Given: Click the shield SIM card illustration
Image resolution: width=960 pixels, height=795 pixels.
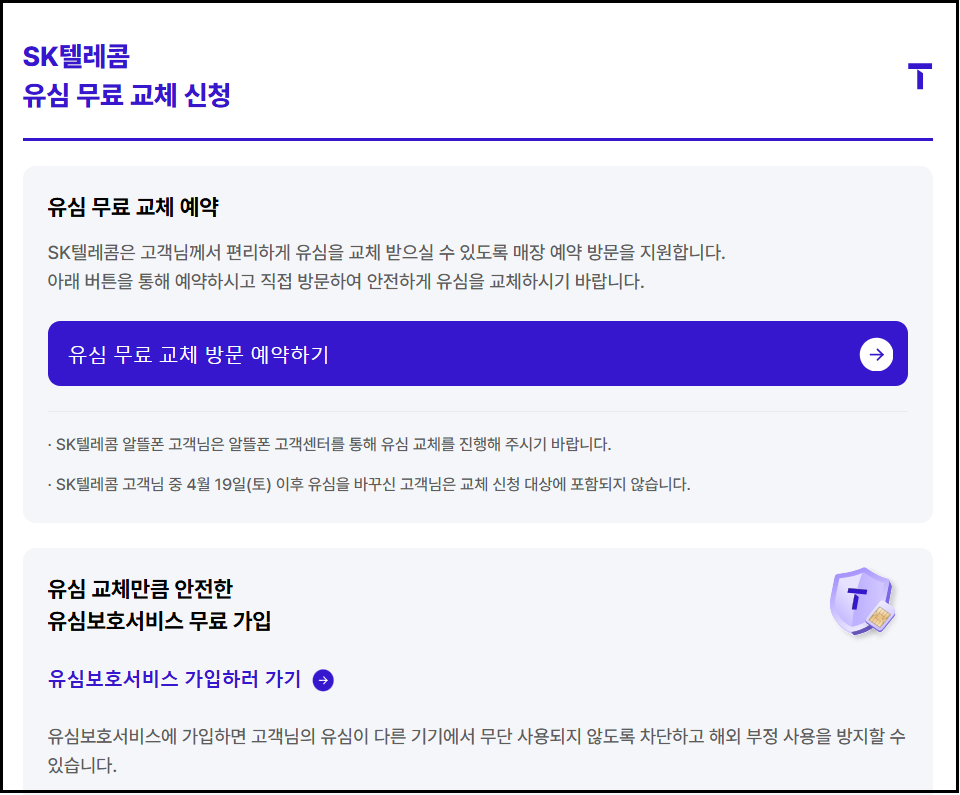Looking at the screenshot, I should 862,601.
